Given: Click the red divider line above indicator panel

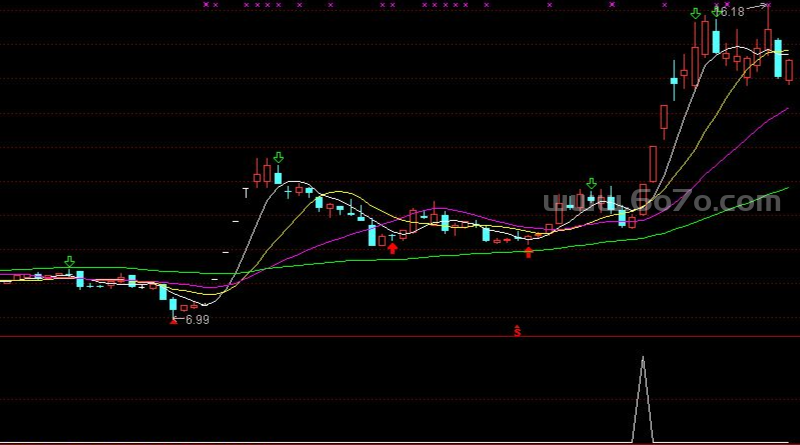Looking at the screenshot, I should click(400, 337).
